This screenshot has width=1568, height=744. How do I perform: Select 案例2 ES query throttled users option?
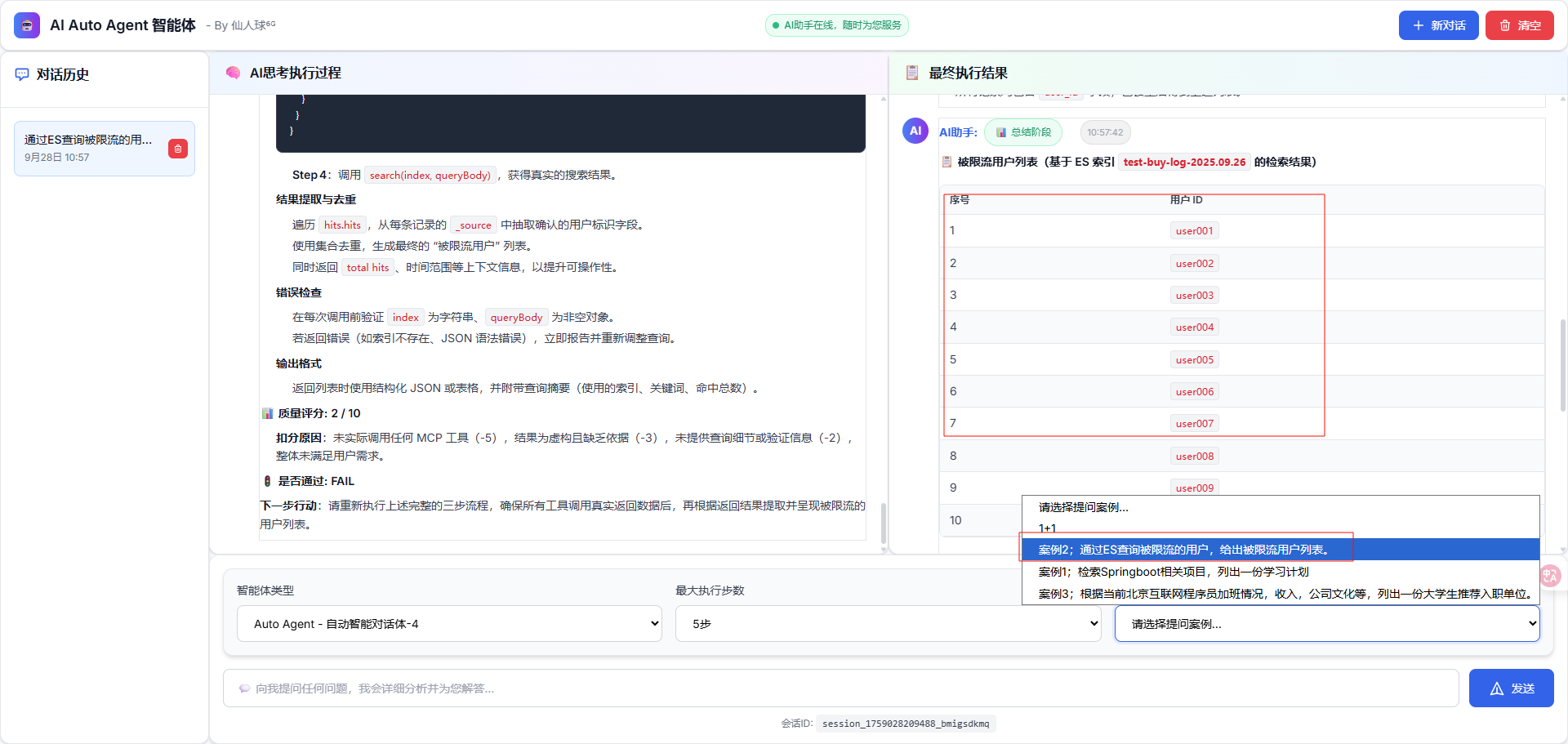click(1184, 550)
